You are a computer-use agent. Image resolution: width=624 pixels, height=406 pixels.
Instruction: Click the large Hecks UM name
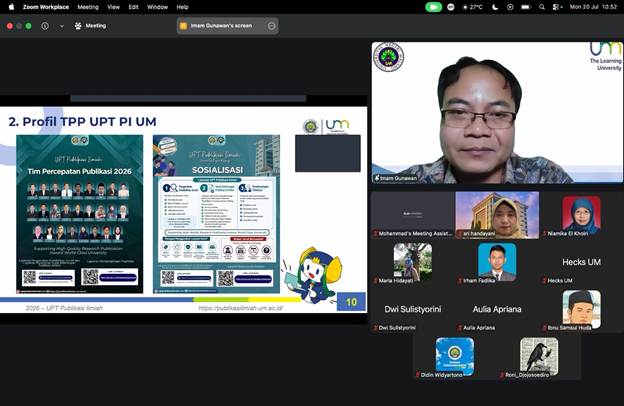click(x=581, y=262)
